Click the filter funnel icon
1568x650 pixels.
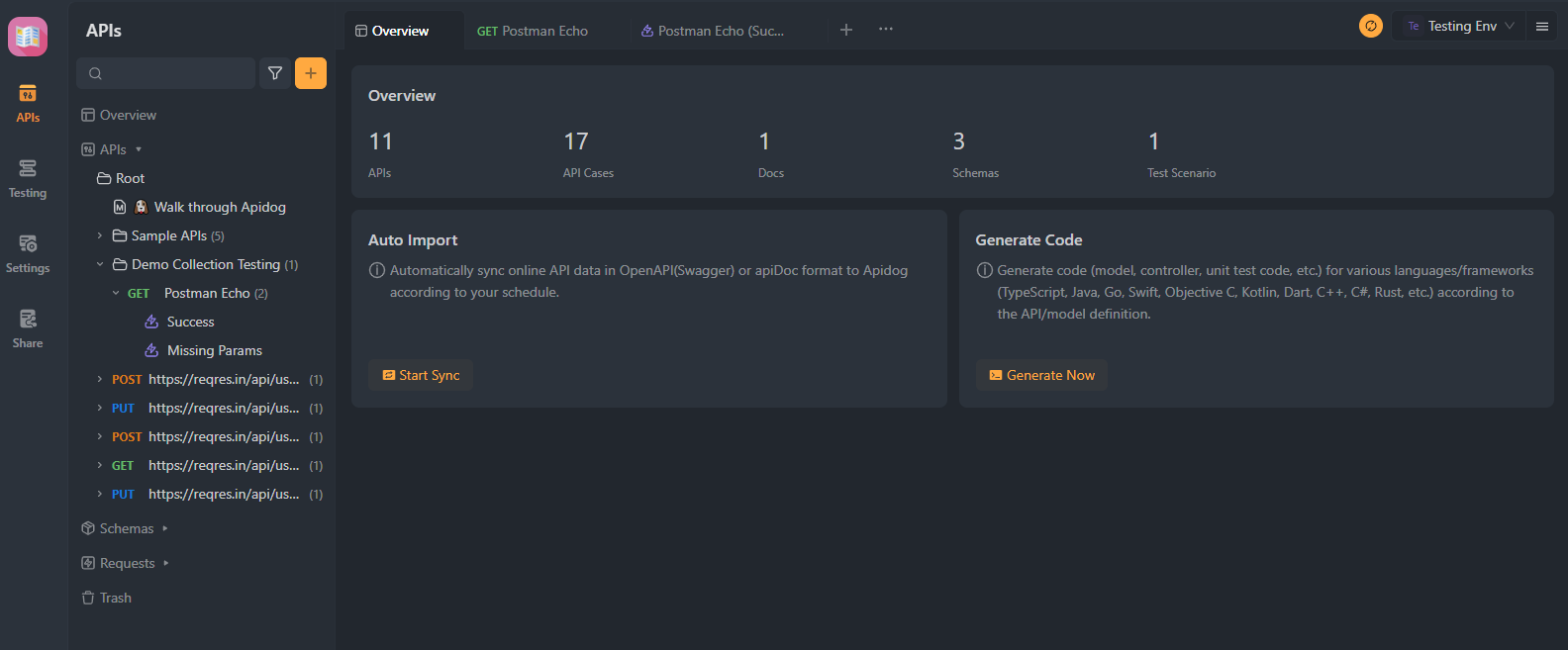click(275, 73)
